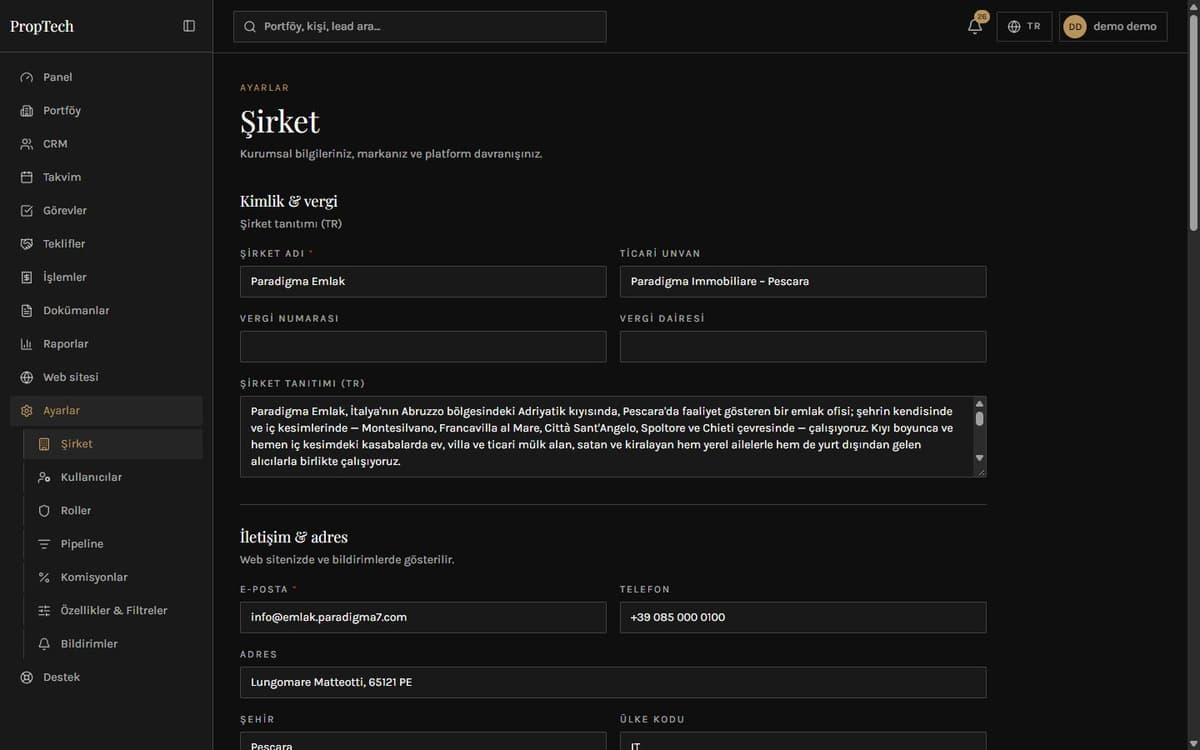Collapse the sidebar with the panel toggle icon
The image size is (1200, 750).
tap(189, 26)
